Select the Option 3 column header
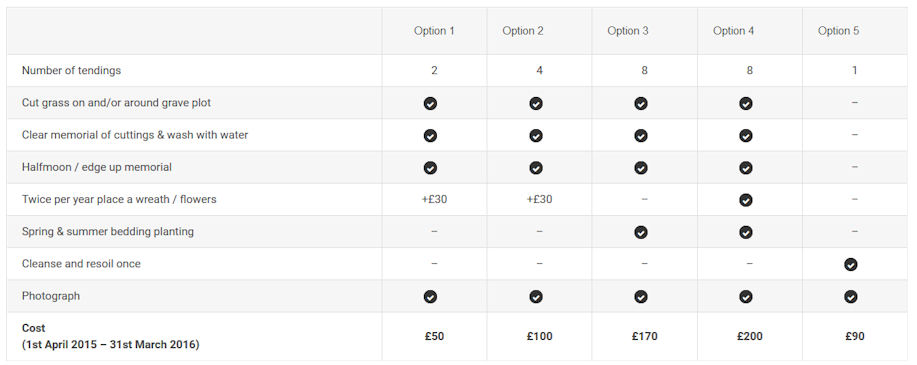Image resolution: width=917 pixels, height=365 pixels. 628,31
